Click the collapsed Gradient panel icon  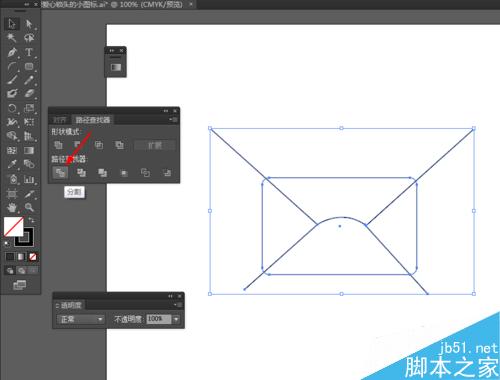(x=116, y=67)
